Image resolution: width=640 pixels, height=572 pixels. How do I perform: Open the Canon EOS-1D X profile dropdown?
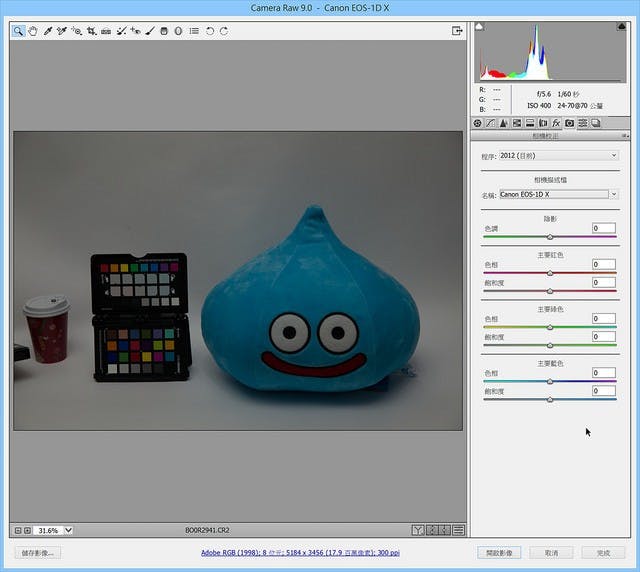pyautogui.click(x=558, y=194)
